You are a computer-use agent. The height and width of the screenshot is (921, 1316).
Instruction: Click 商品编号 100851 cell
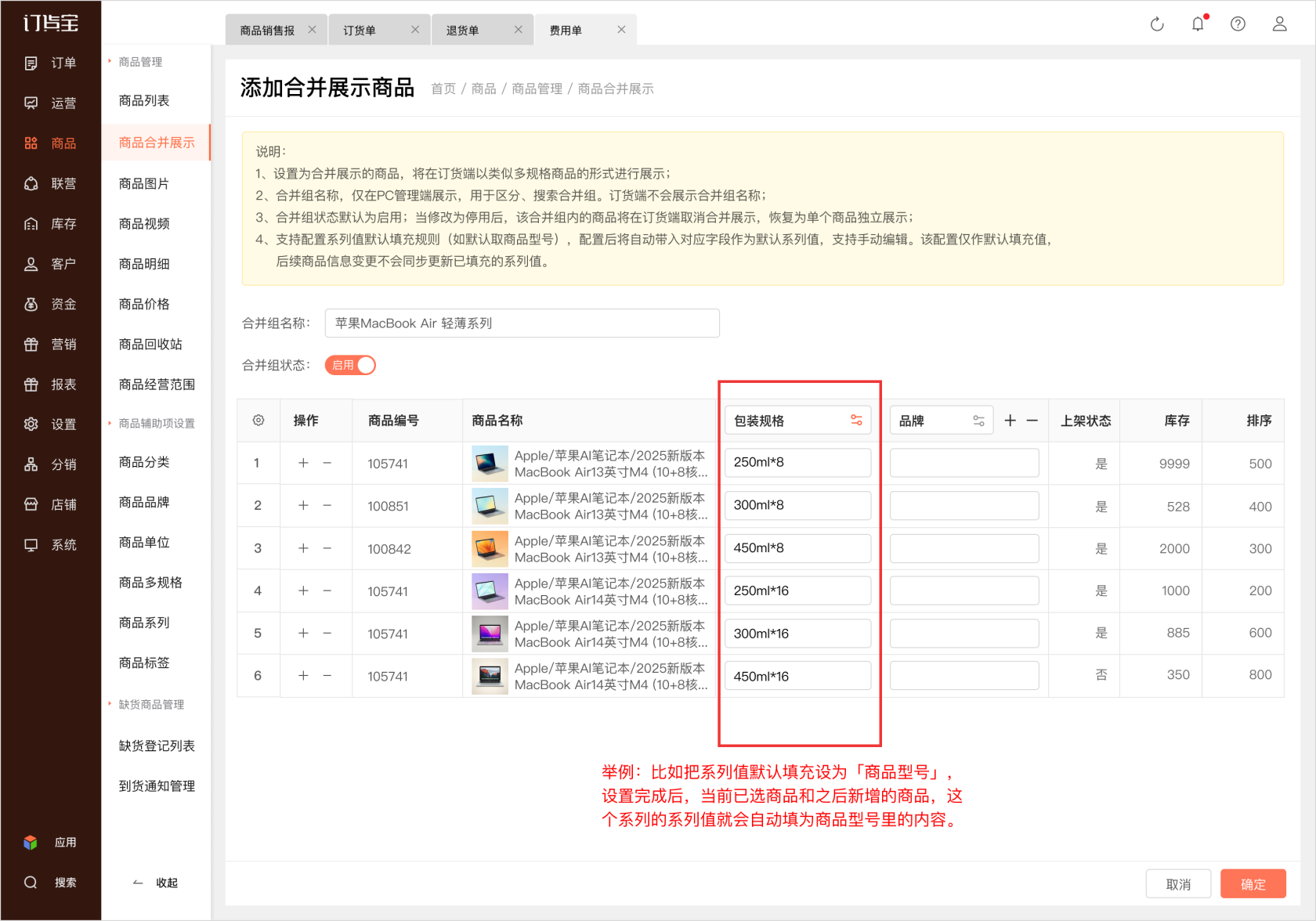coord(388,506)
